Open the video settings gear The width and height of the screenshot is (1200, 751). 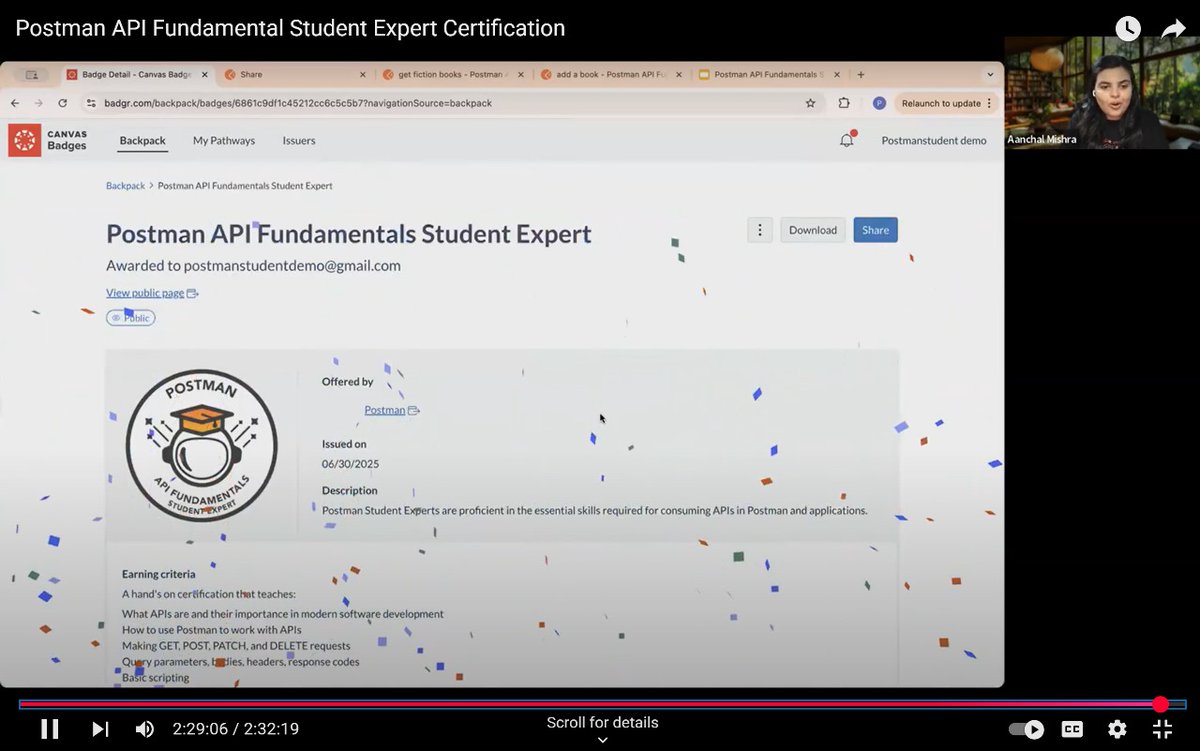coord(1117,729)
